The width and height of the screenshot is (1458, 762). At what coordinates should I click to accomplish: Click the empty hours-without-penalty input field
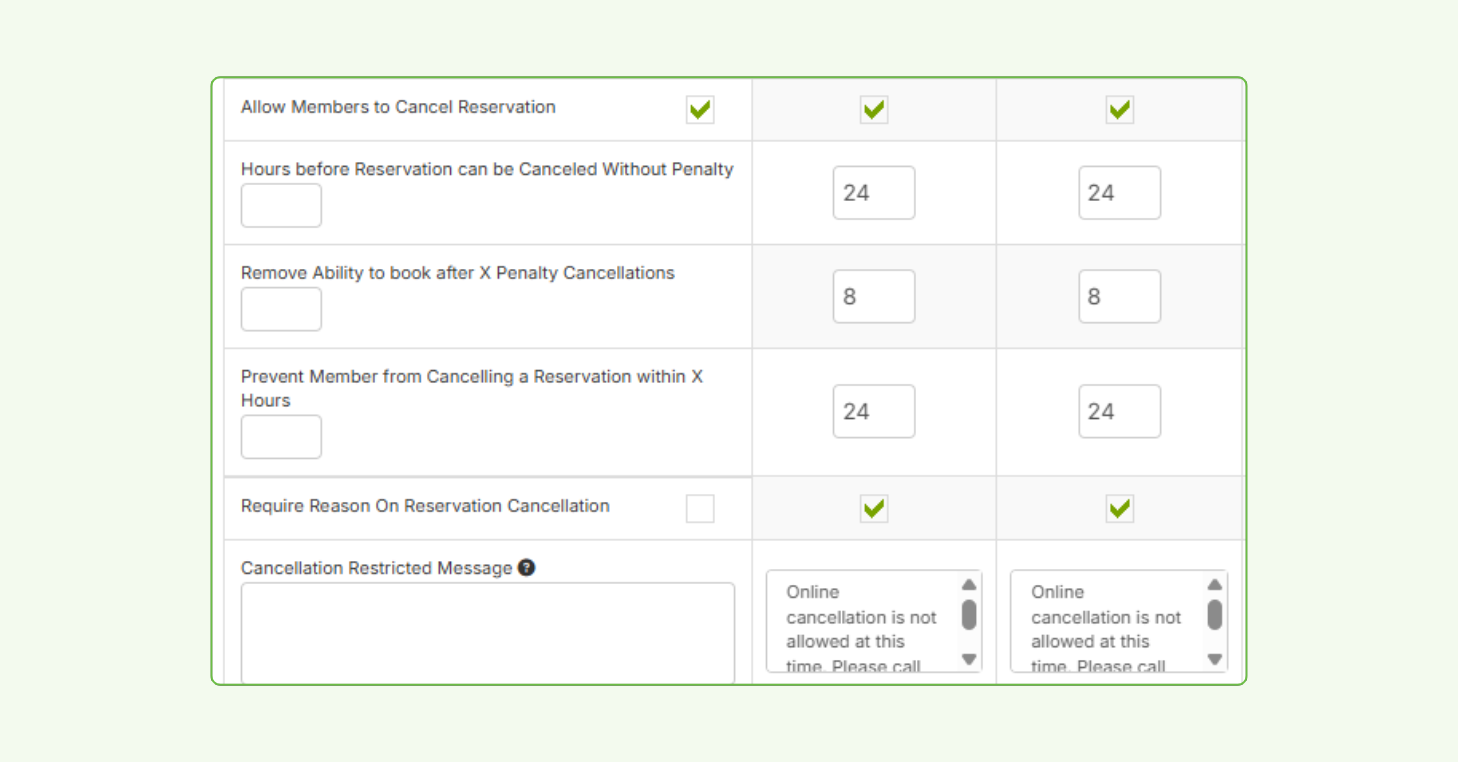pyautogui.click(x=281, y=205)
